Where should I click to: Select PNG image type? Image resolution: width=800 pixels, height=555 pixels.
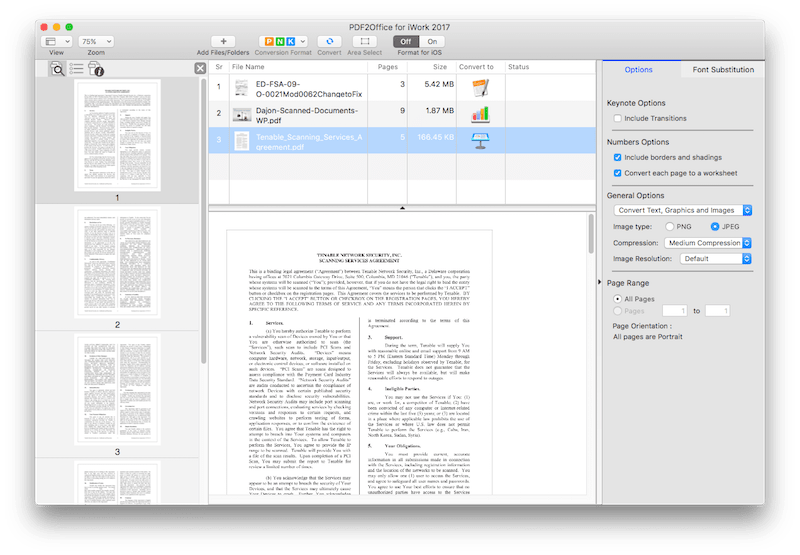(669, 226)
